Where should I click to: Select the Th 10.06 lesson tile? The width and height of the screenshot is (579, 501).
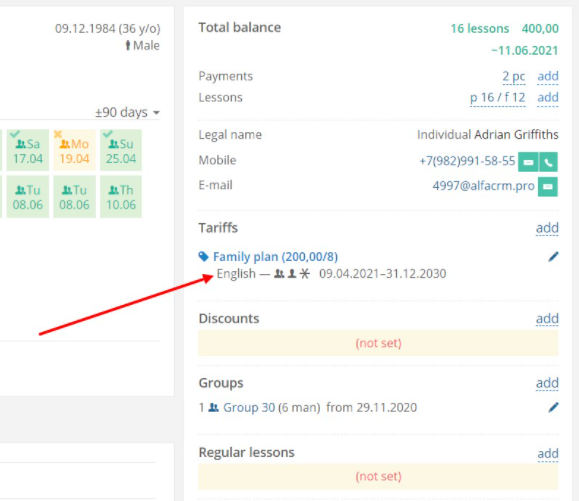point(121,196)
